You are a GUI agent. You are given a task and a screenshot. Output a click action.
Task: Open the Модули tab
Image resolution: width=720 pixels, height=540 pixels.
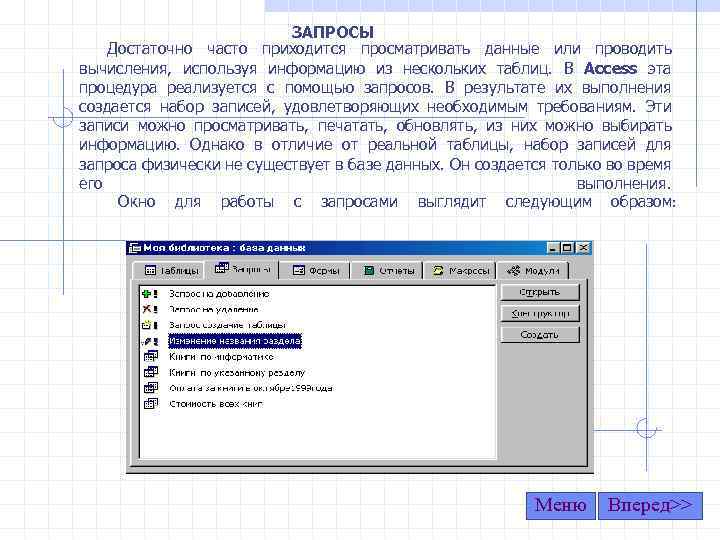click(x=533, y=270)
